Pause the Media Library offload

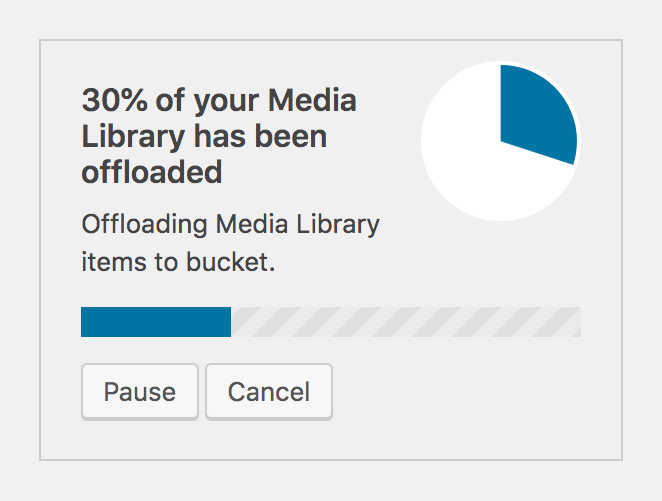click(x=140, y=392)
